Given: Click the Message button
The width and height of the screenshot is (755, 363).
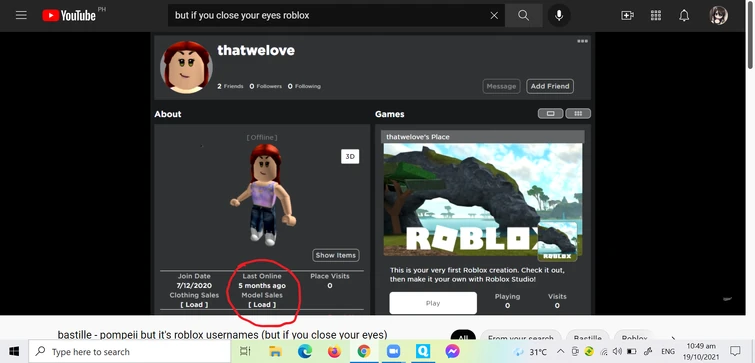Looking at the screenshot, I should 501,86.
